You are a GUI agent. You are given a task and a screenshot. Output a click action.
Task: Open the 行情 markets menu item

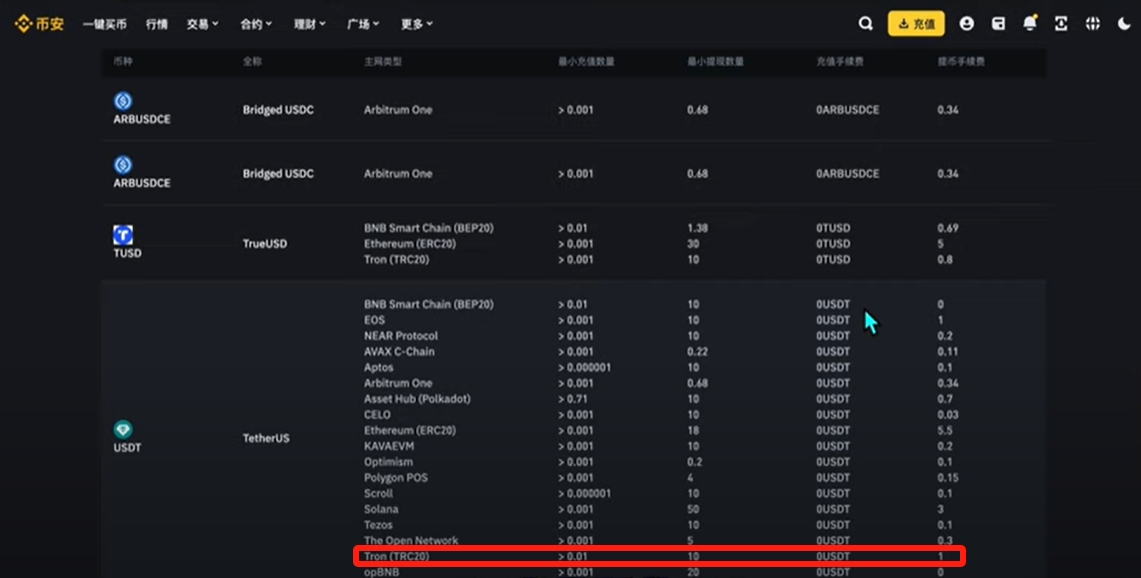point(156,24)
